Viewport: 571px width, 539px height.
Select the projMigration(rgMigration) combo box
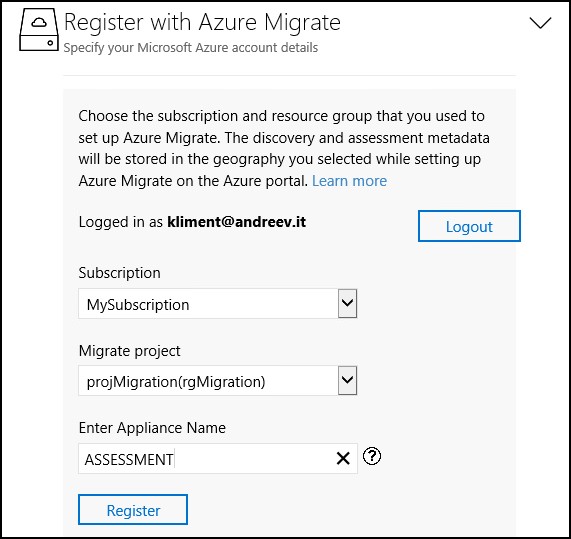[x=217, y=381]
